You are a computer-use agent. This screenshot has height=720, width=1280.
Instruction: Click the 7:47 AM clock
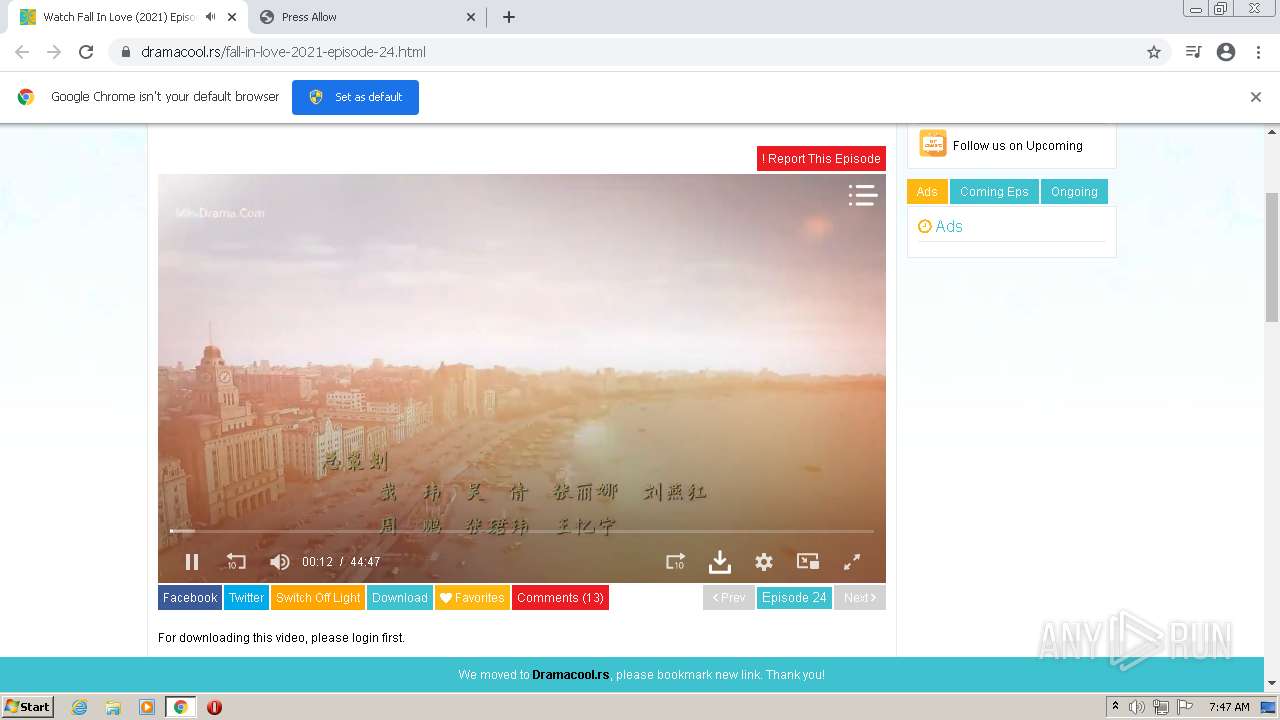(x=1229, y=707)
